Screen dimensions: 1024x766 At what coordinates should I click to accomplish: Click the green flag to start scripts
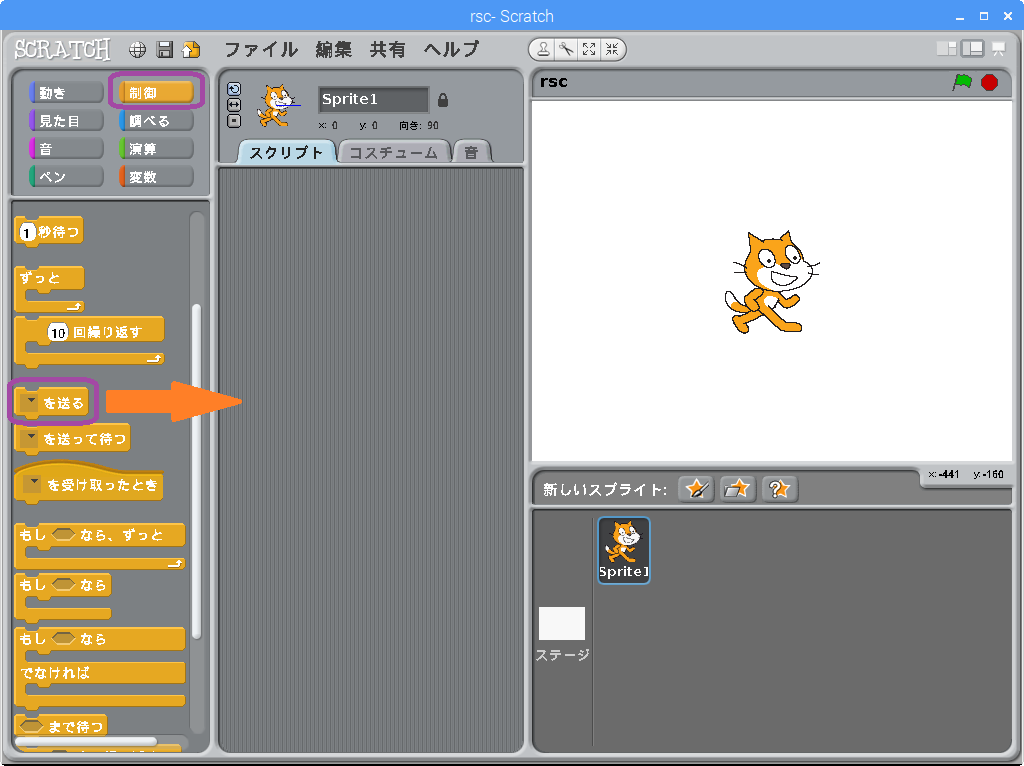point(962,82)
